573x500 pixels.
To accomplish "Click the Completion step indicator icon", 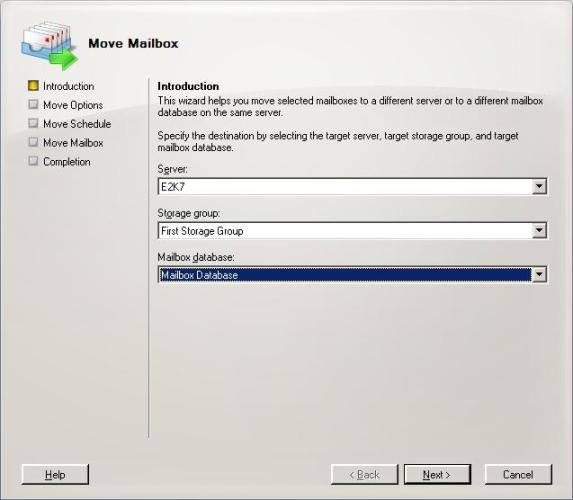I will click(x=33, y=161).
